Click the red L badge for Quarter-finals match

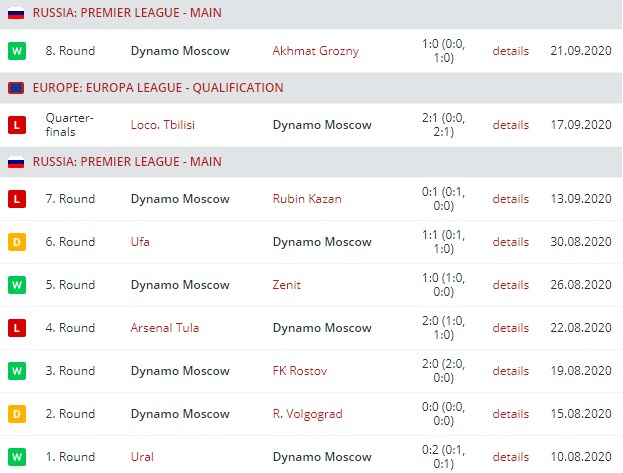click(x=16, y=125)
